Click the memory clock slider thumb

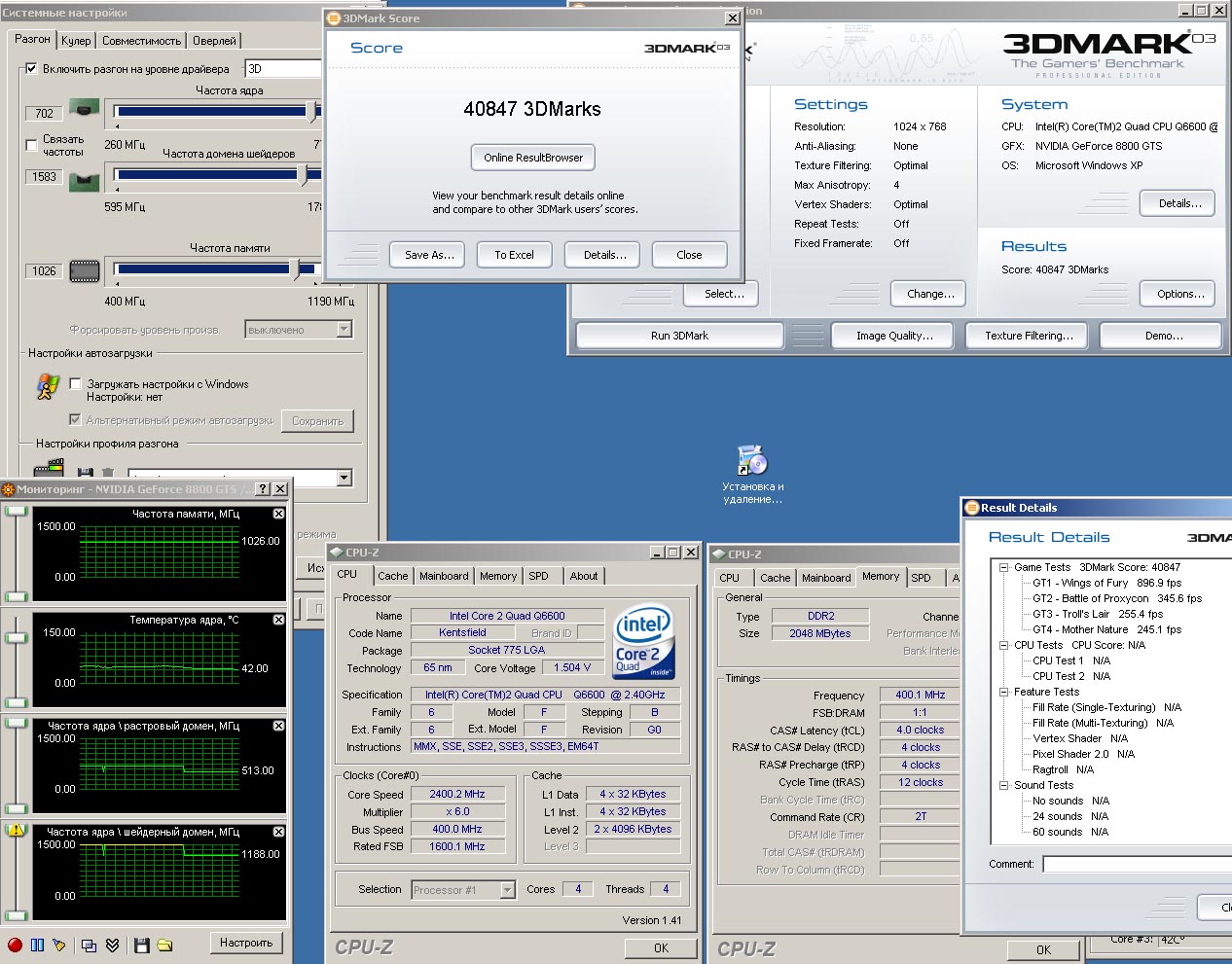pos(295,268)
